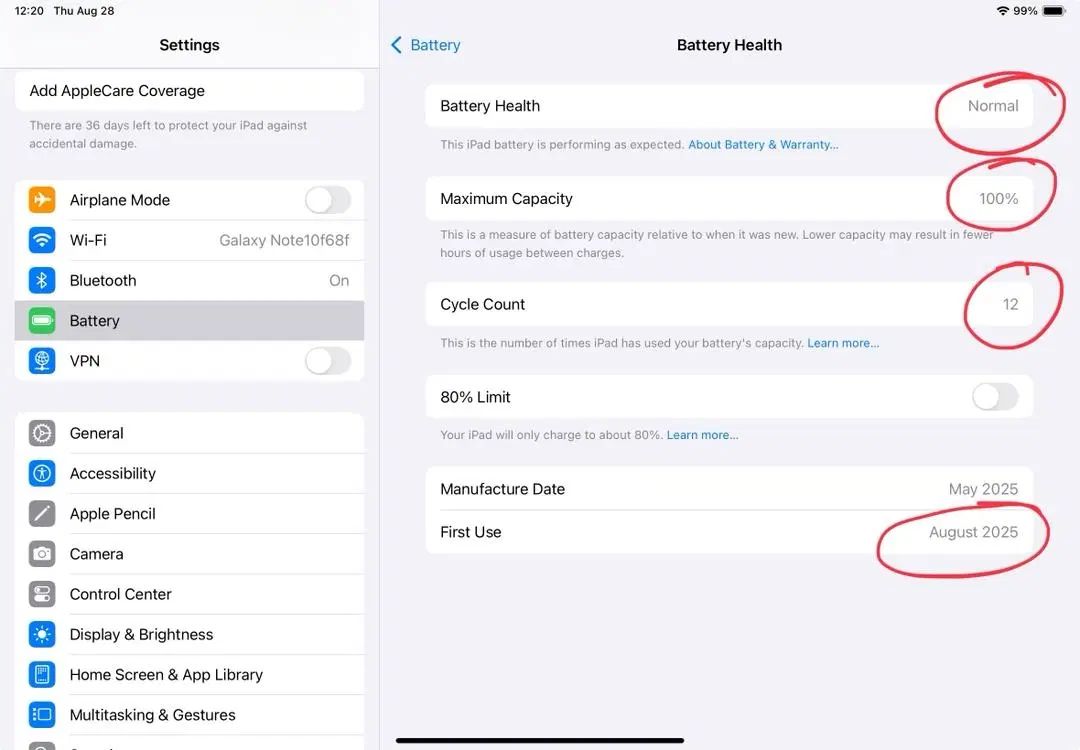Open Wi-Fi settings via its icon
1080x750 pixels.
click(x=42, y=240)
